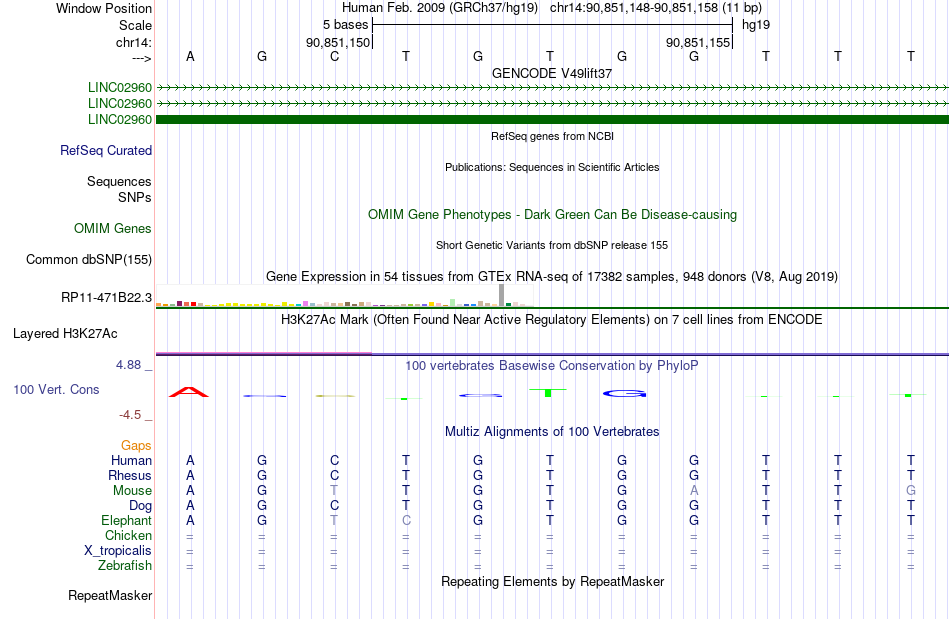Click the 90,851,155 coordinate marker
The height and width of the screenshot is (619, 950).
(x=697, y=42)
